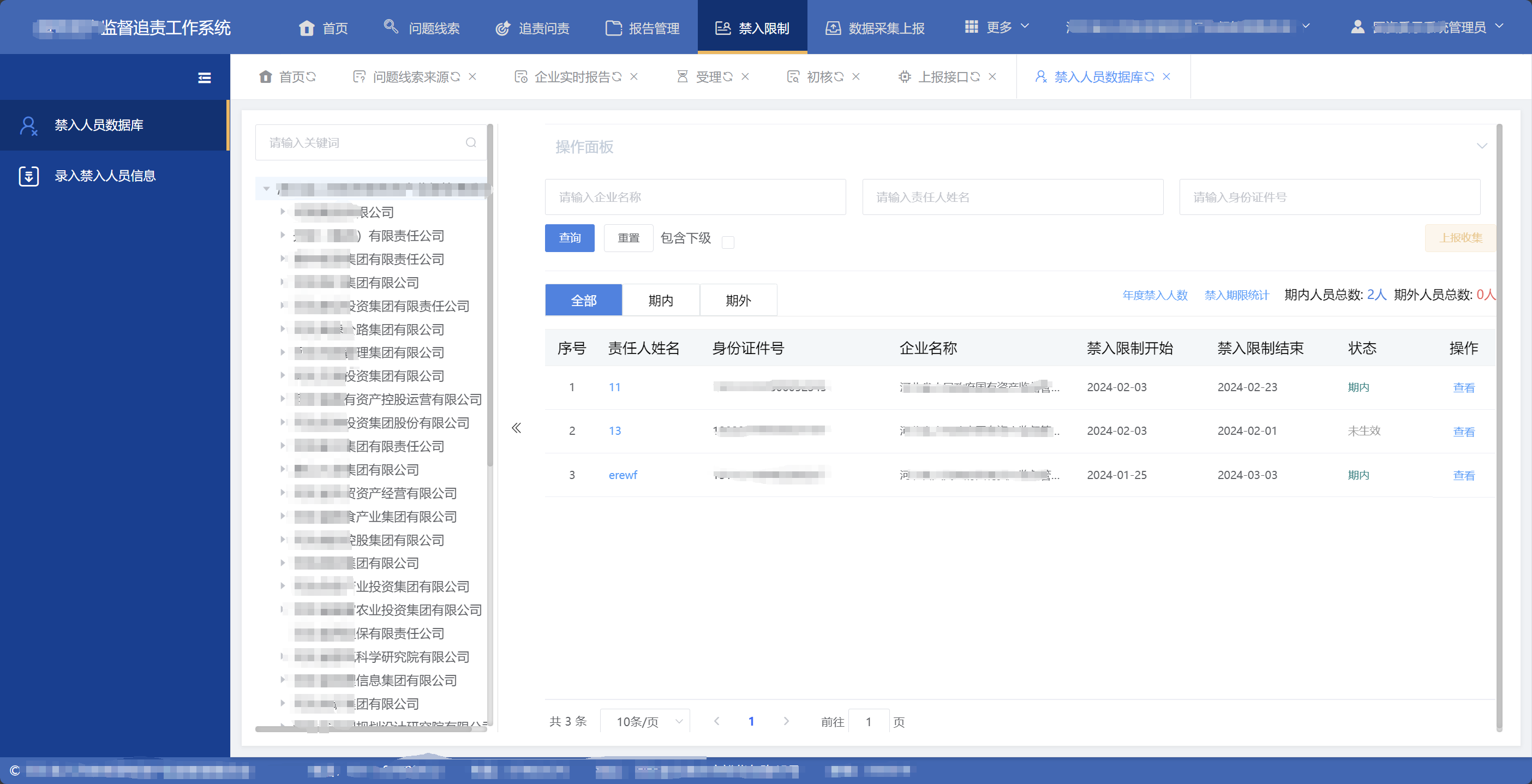Viewport: 1532px width, 784px height.
Task: Go to next page arrow in pagination
Action: pyautogui.click(x=786, y=722)
